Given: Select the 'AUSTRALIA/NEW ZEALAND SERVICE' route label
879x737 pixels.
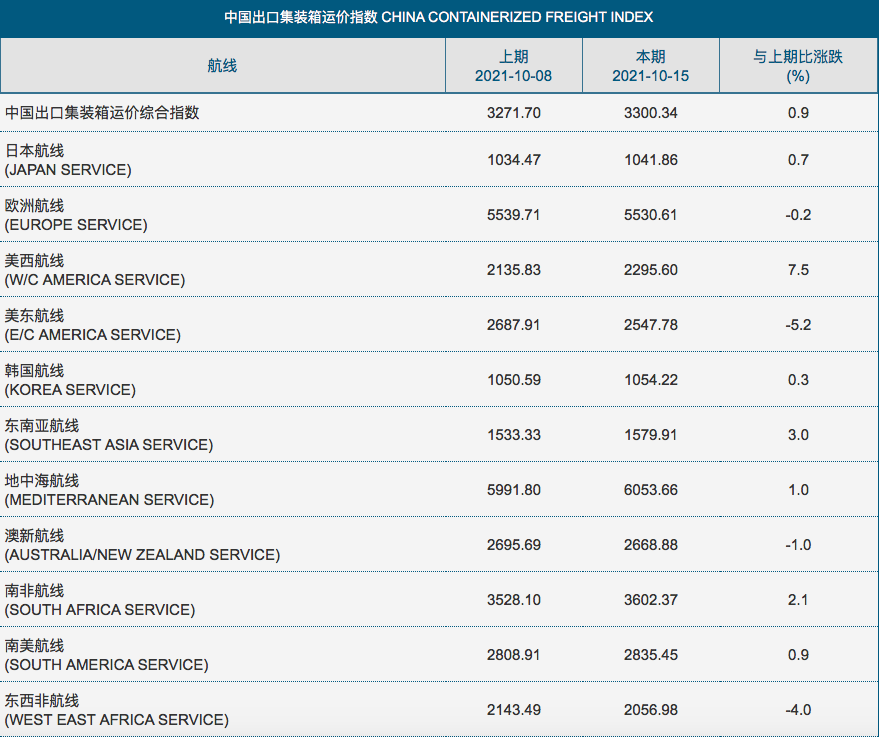Looking at the screenshot, I should point(142,554).
